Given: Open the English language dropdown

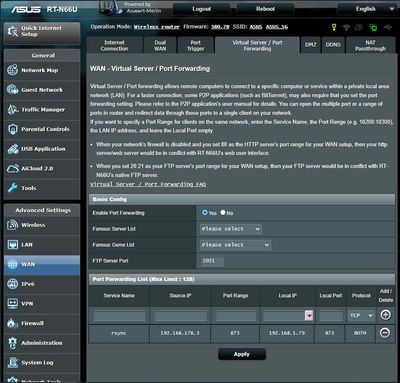Looking at the screenshot, I should 366,9.
